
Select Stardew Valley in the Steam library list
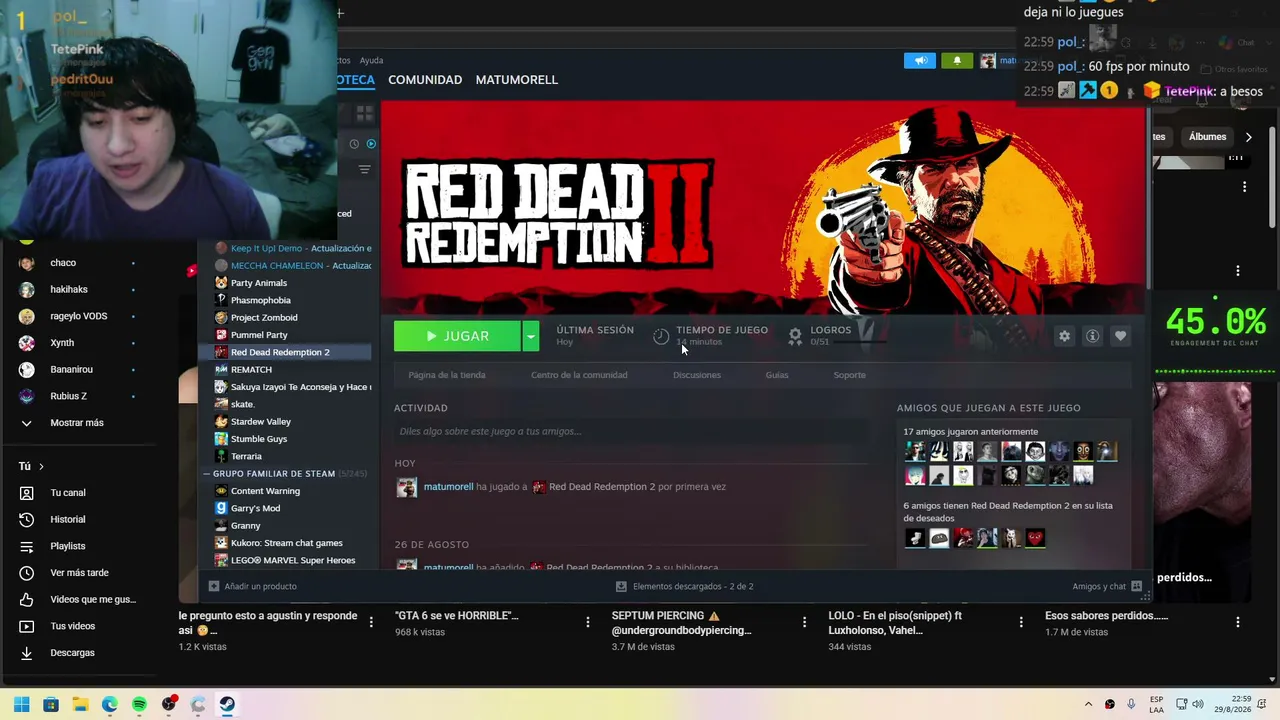click(x=261, y=422)
